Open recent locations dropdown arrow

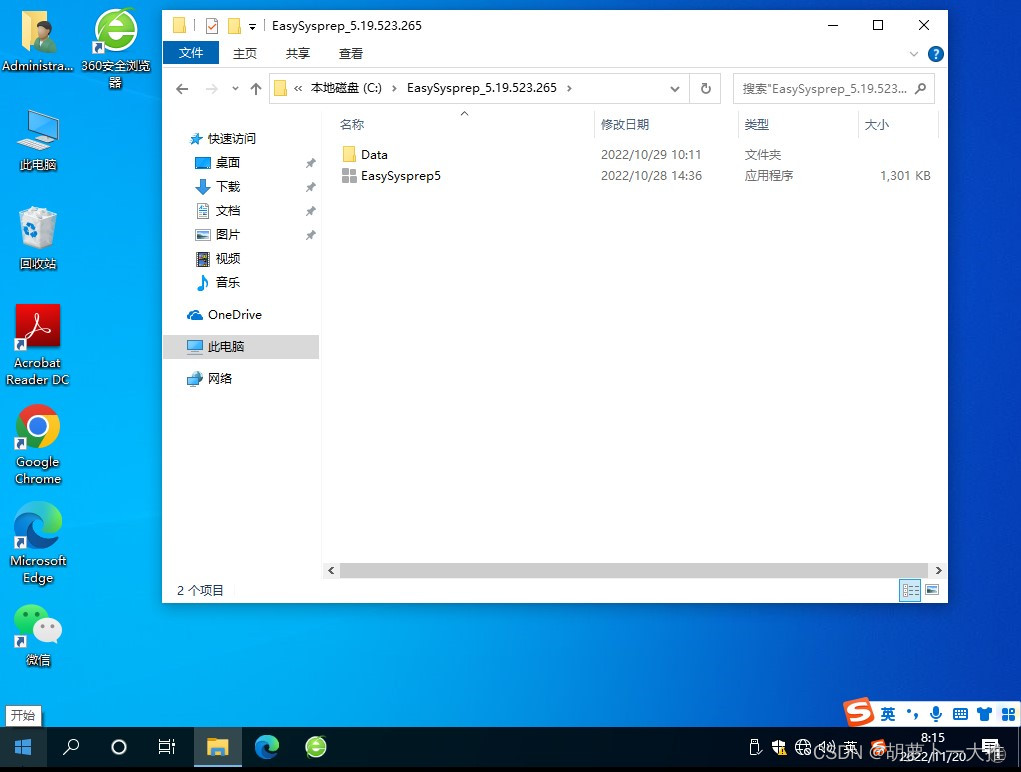235,89
